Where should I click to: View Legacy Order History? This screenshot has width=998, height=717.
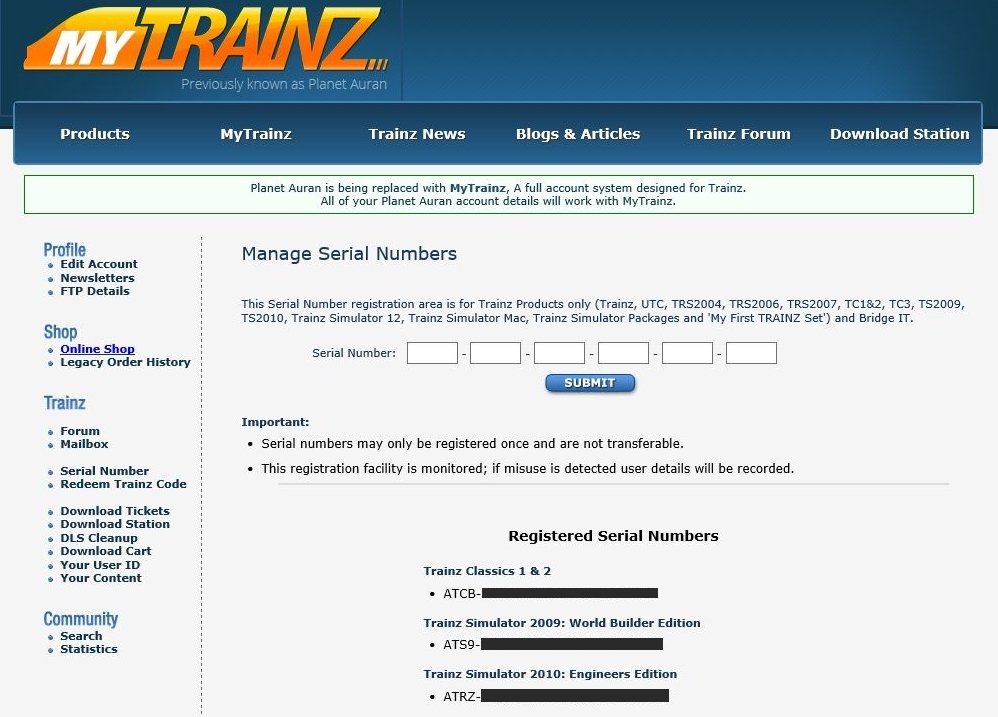[125, 362]
